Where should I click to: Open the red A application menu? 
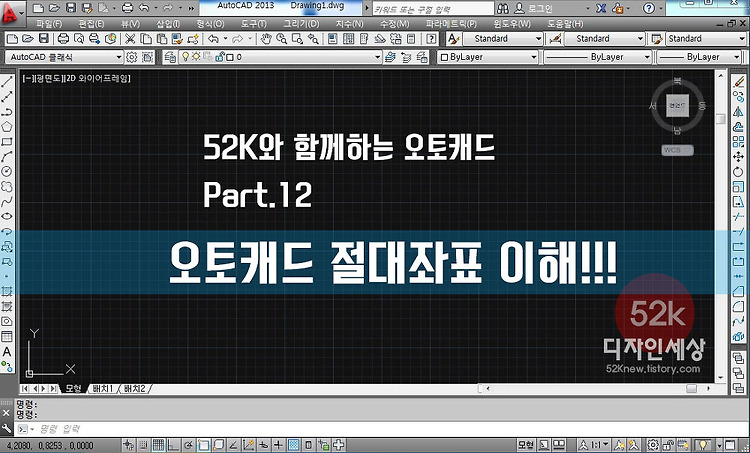(x=11, y=13)
